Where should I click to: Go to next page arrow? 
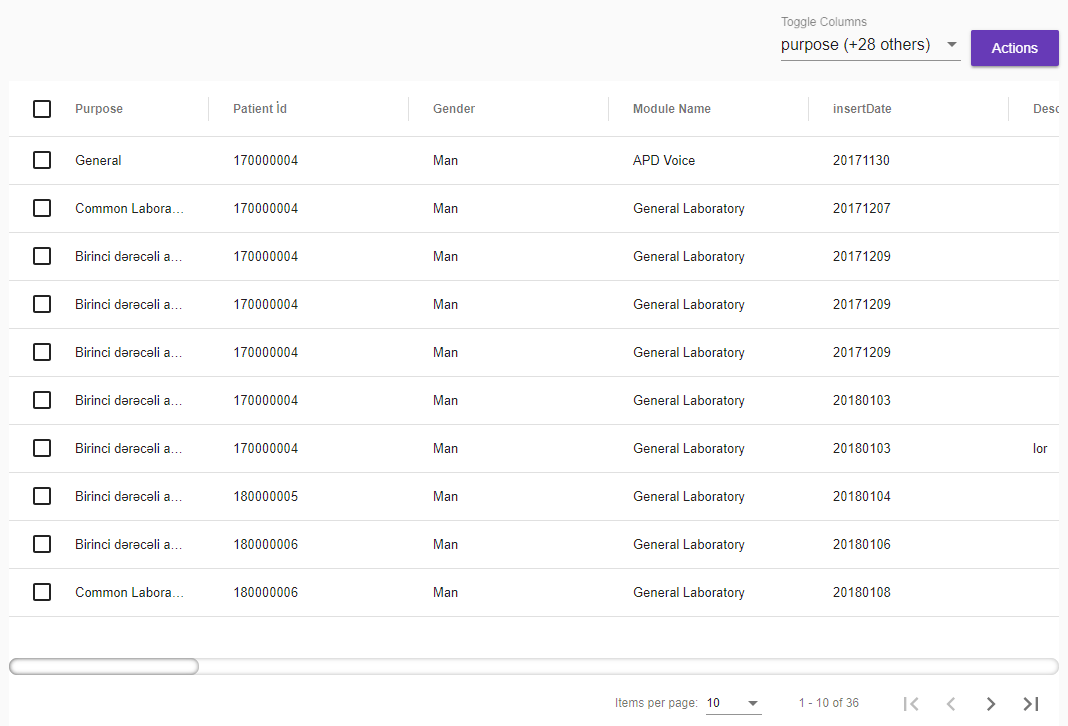coord(991,704)
